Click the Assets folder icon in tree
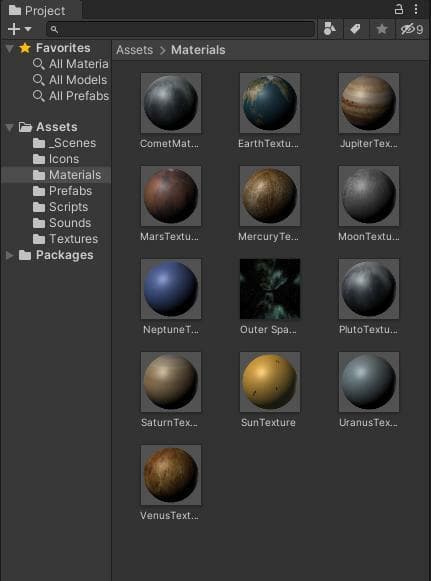The image size is (431, 581). 25,127
